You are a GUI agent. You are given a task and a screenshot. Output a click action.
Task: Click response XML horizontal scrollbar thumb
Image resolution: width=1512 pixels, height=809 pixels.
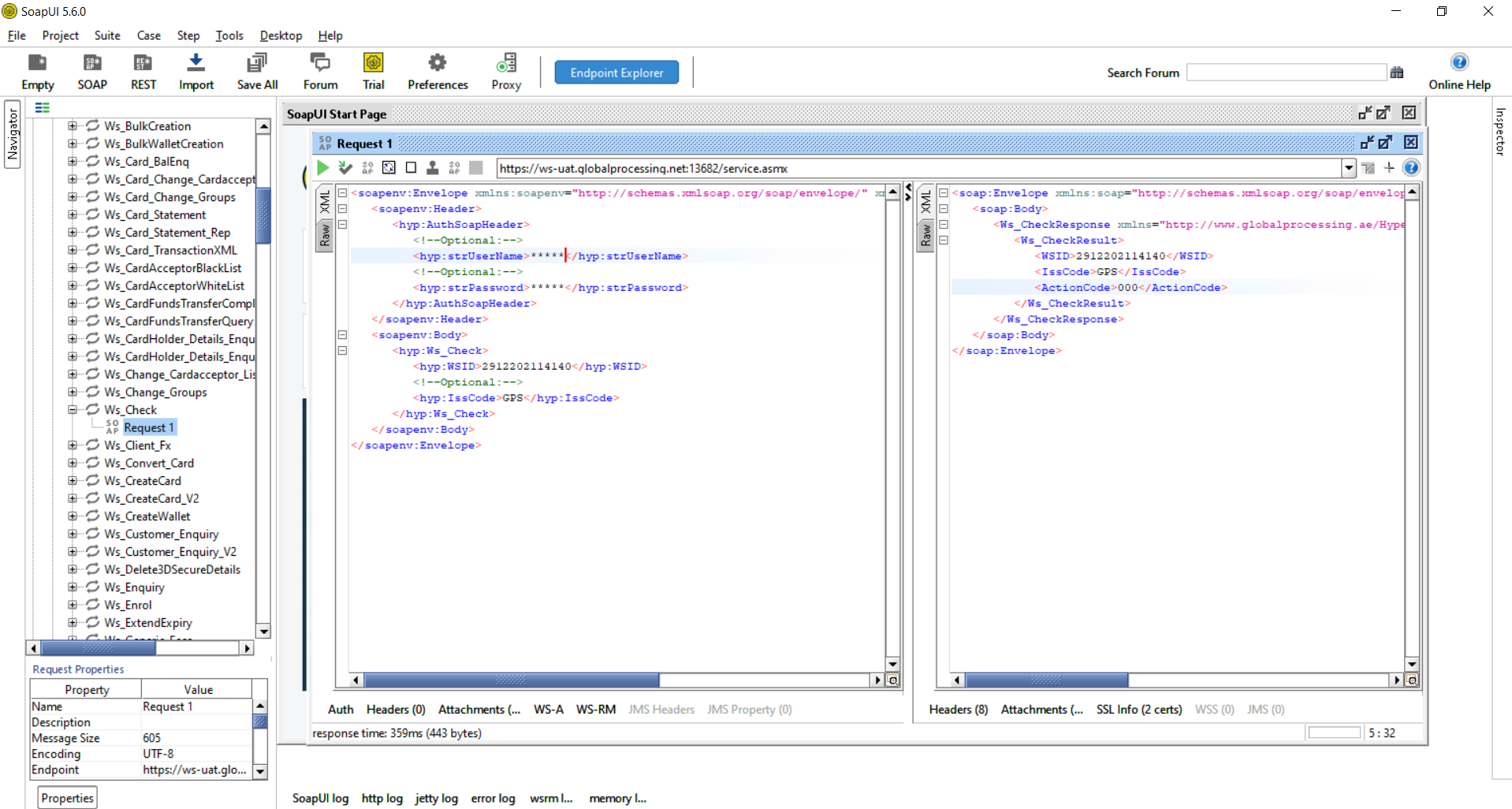(x=1047, y=680)
